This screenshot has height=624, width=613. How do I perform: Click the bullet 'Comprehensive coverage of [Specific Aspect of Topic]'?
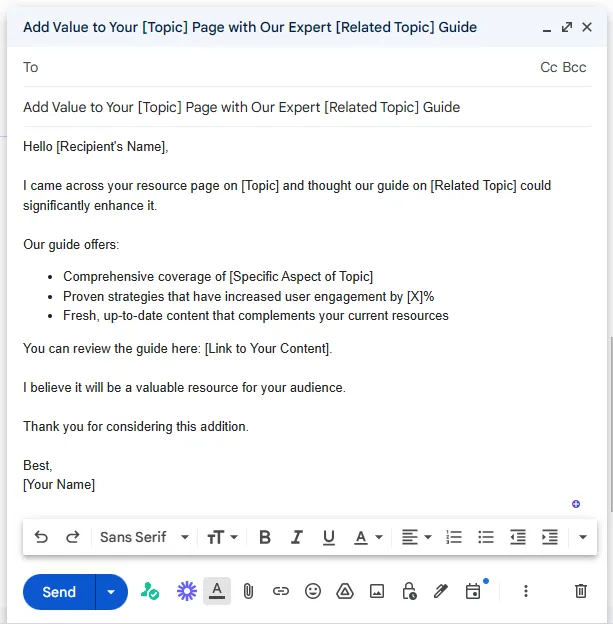click(218, 277)
